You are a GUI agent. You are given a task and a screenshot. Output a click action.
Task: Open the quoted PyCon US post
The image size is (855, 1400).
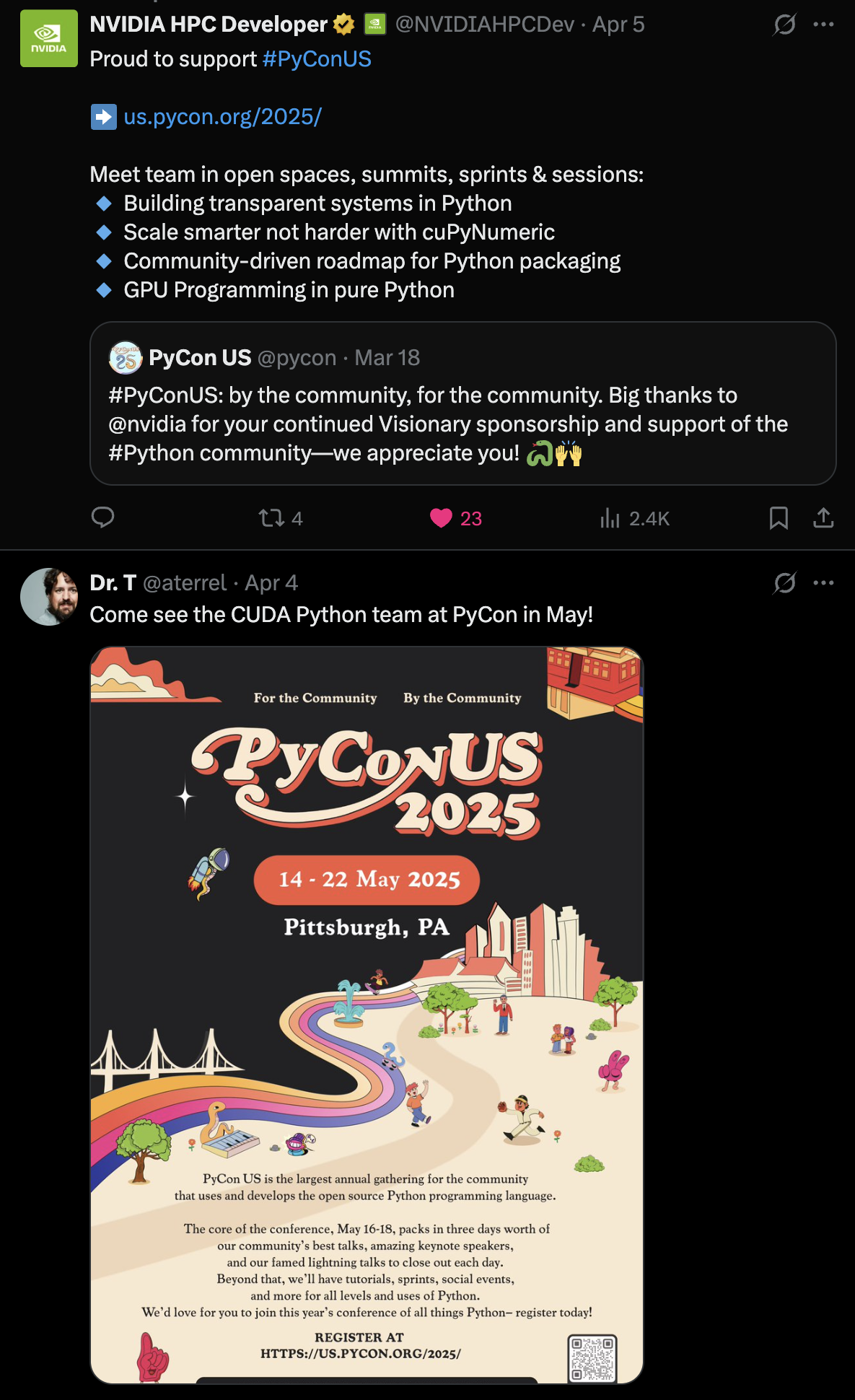click(x=462, y=424)
